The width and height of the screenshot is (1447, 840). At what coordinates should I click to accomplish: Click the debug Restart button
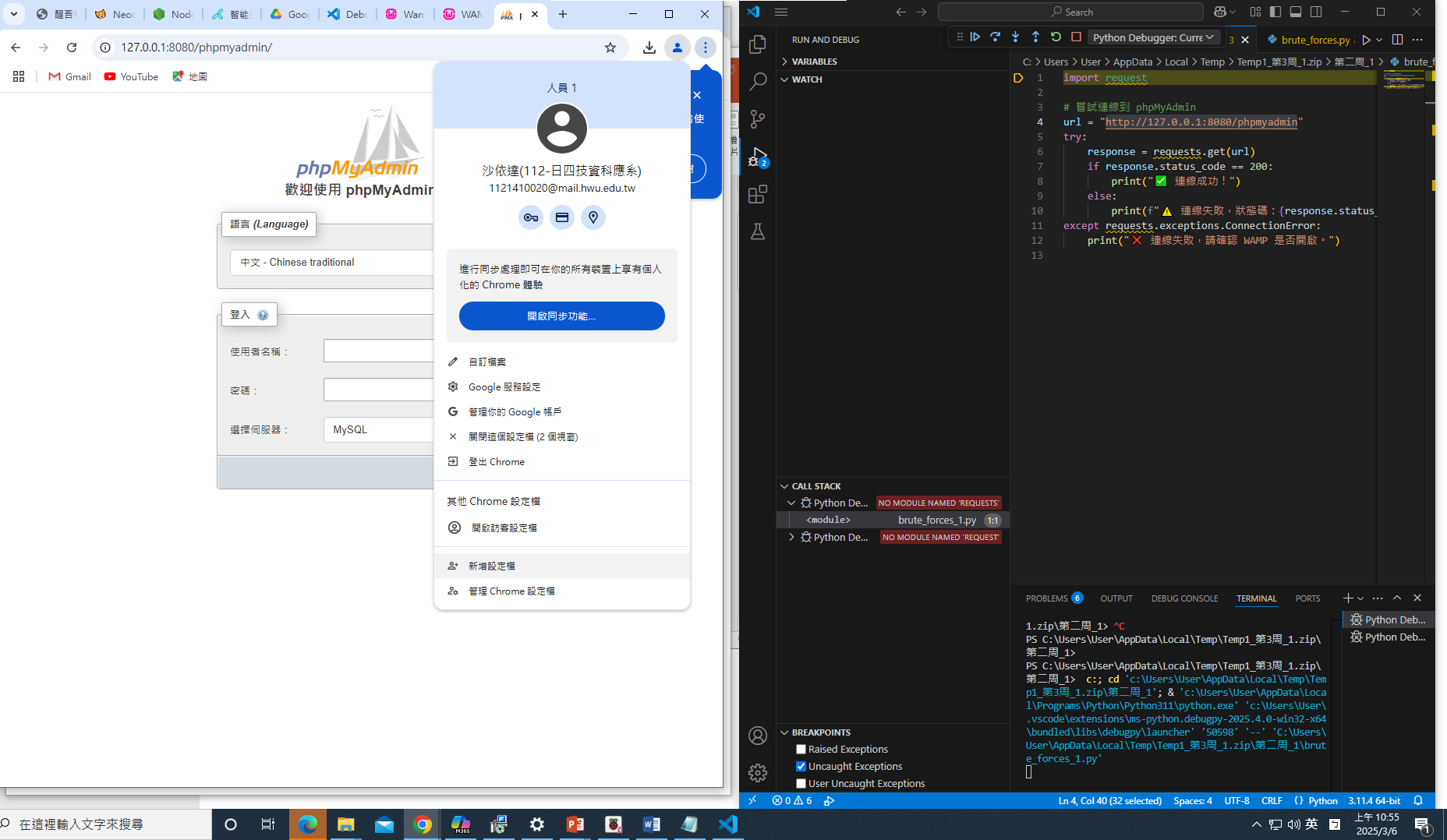(1056, 37)
